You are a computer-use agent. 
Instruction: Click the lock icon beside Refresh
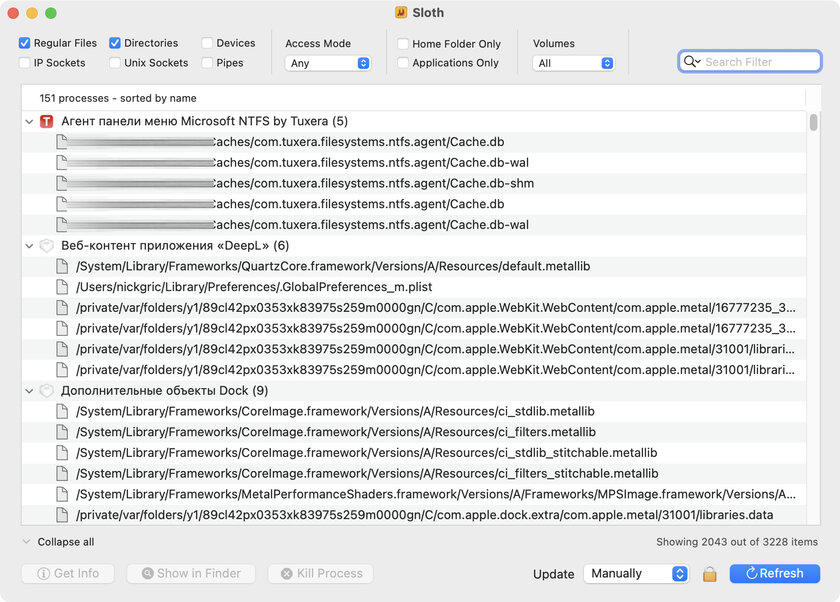pos(710,574)
